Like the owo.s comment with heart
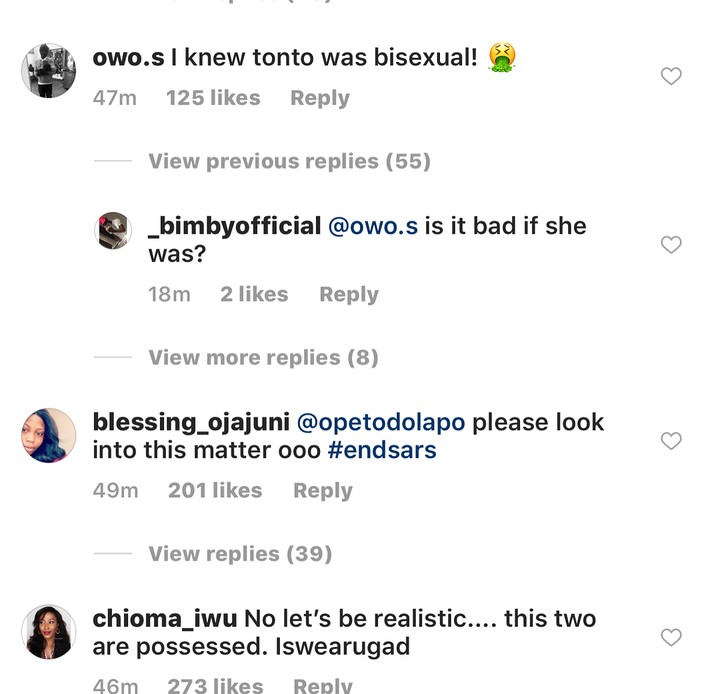The width and height of the screenshot is (720, 694). point(671,76)
